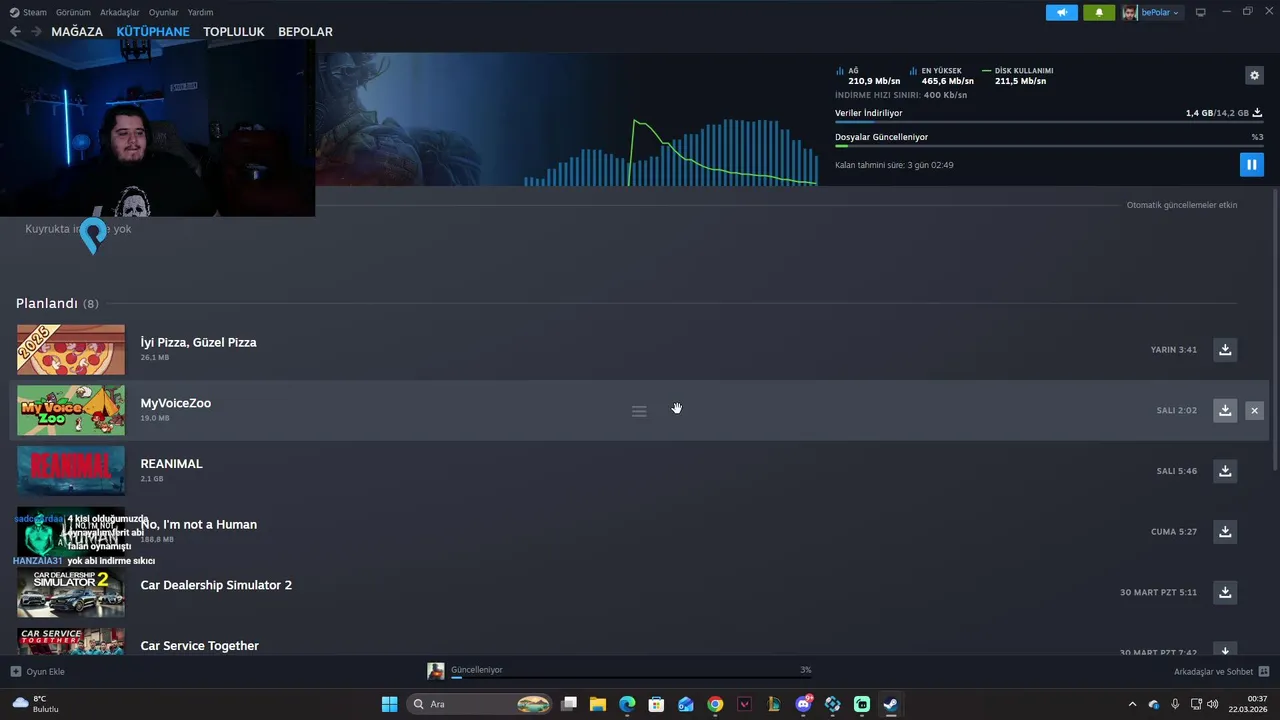Click the No, I'm not a Human title
This screenshot has width=1280, height=720.
[x=198, y=524]
